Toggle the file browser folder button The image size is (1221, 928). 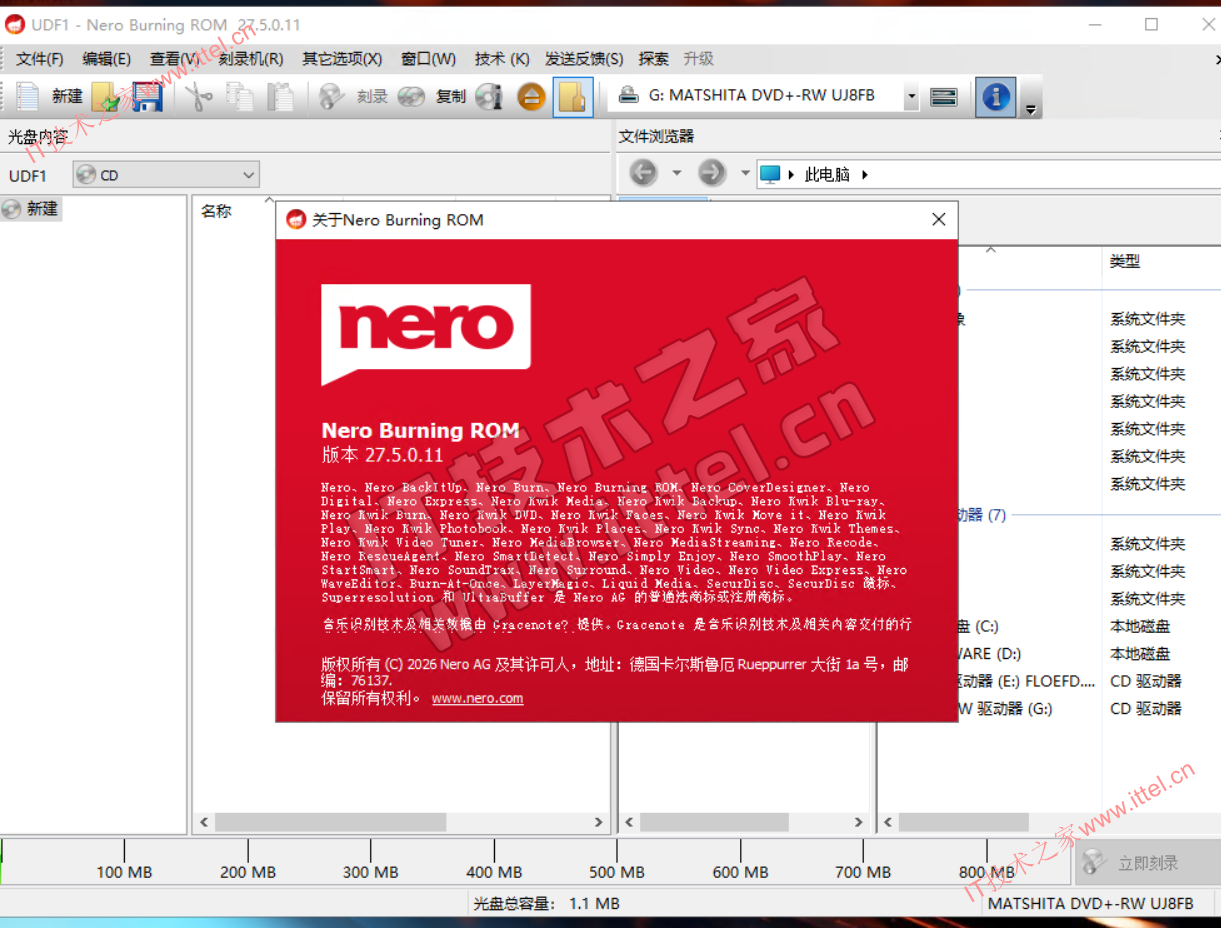point(573,97)
